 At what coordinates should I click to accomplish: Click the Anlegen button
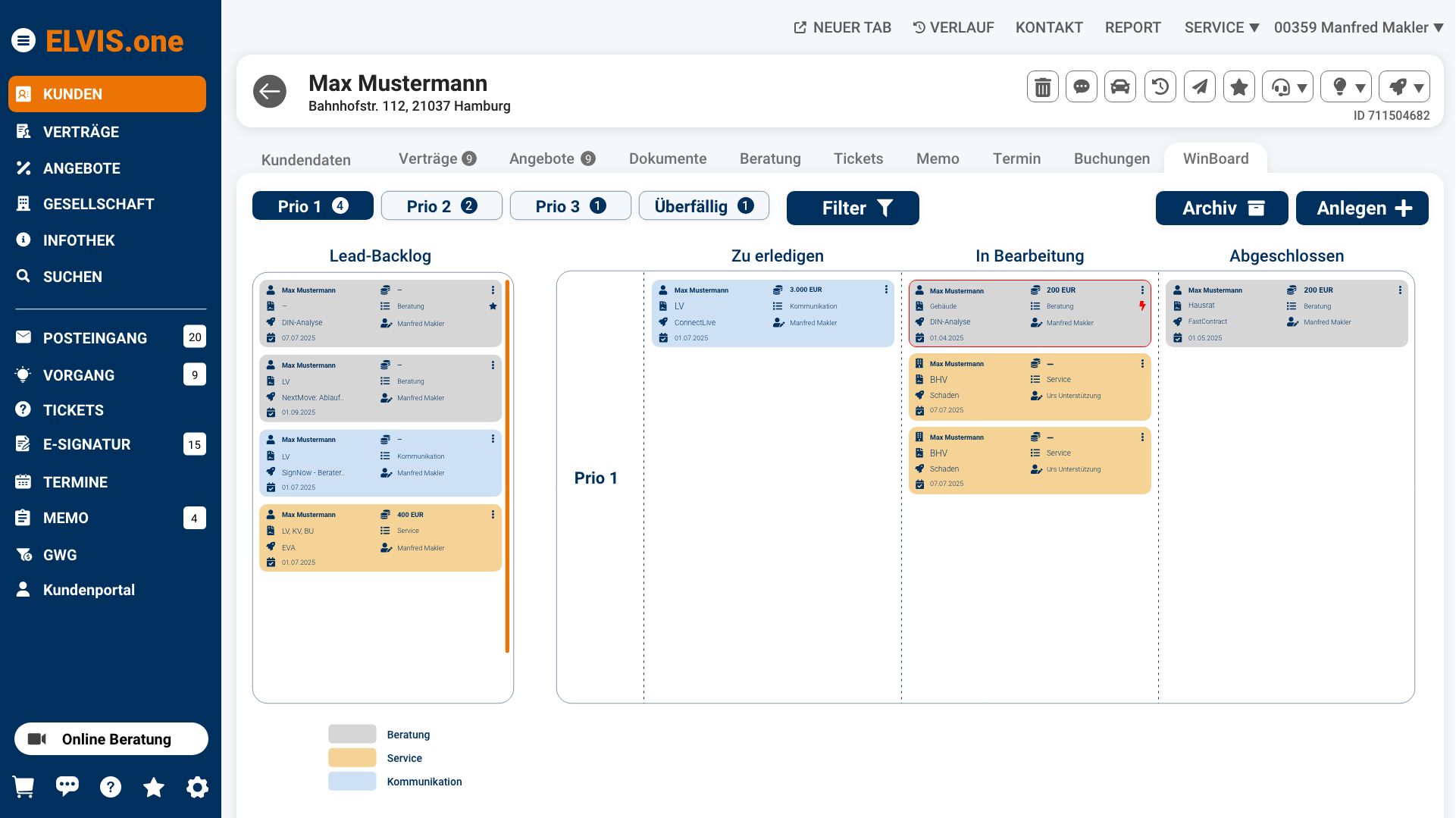pos(1362,208)
